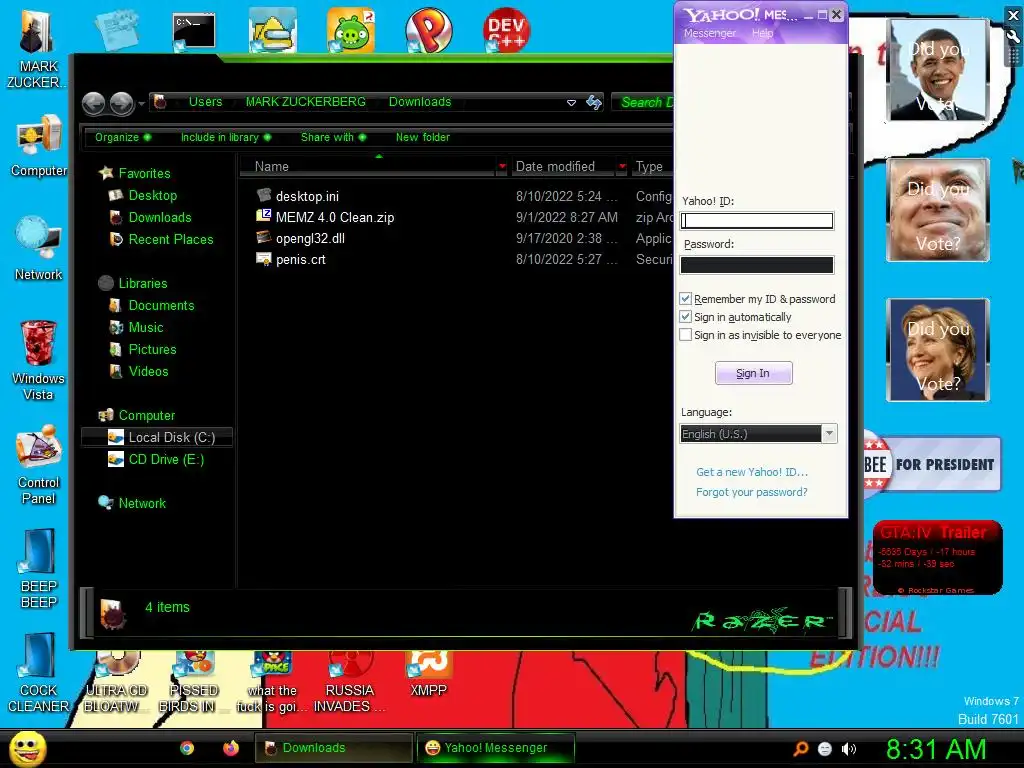This screenshot has height=768, width=1024.
Task: Open the Organize dropdown menu
Action: coord(123,137)
